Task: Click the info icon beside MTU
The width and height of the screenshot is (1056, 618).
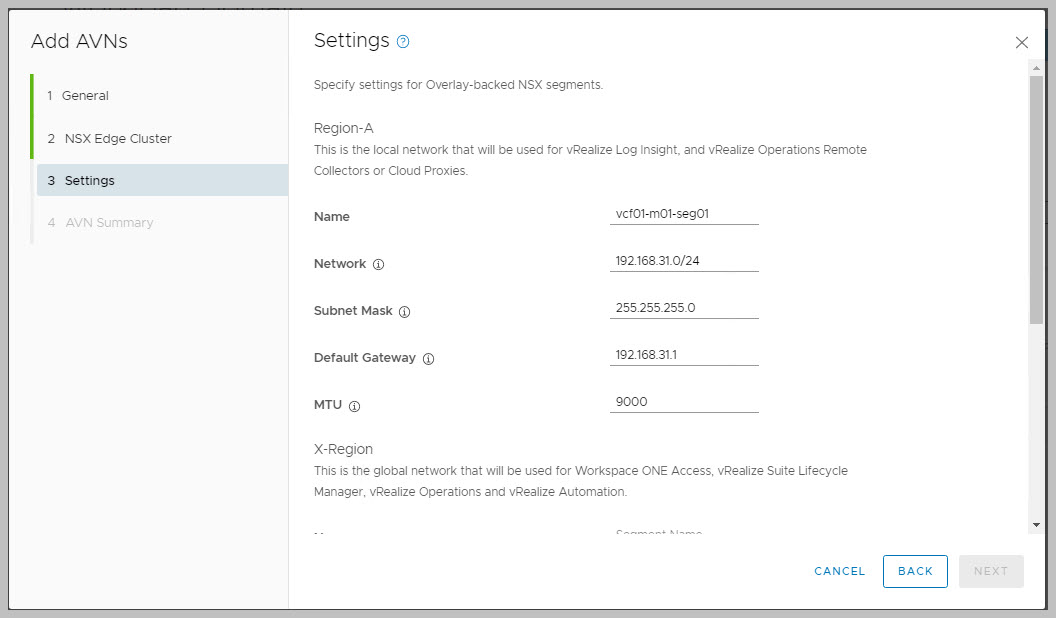Action: 354,406
